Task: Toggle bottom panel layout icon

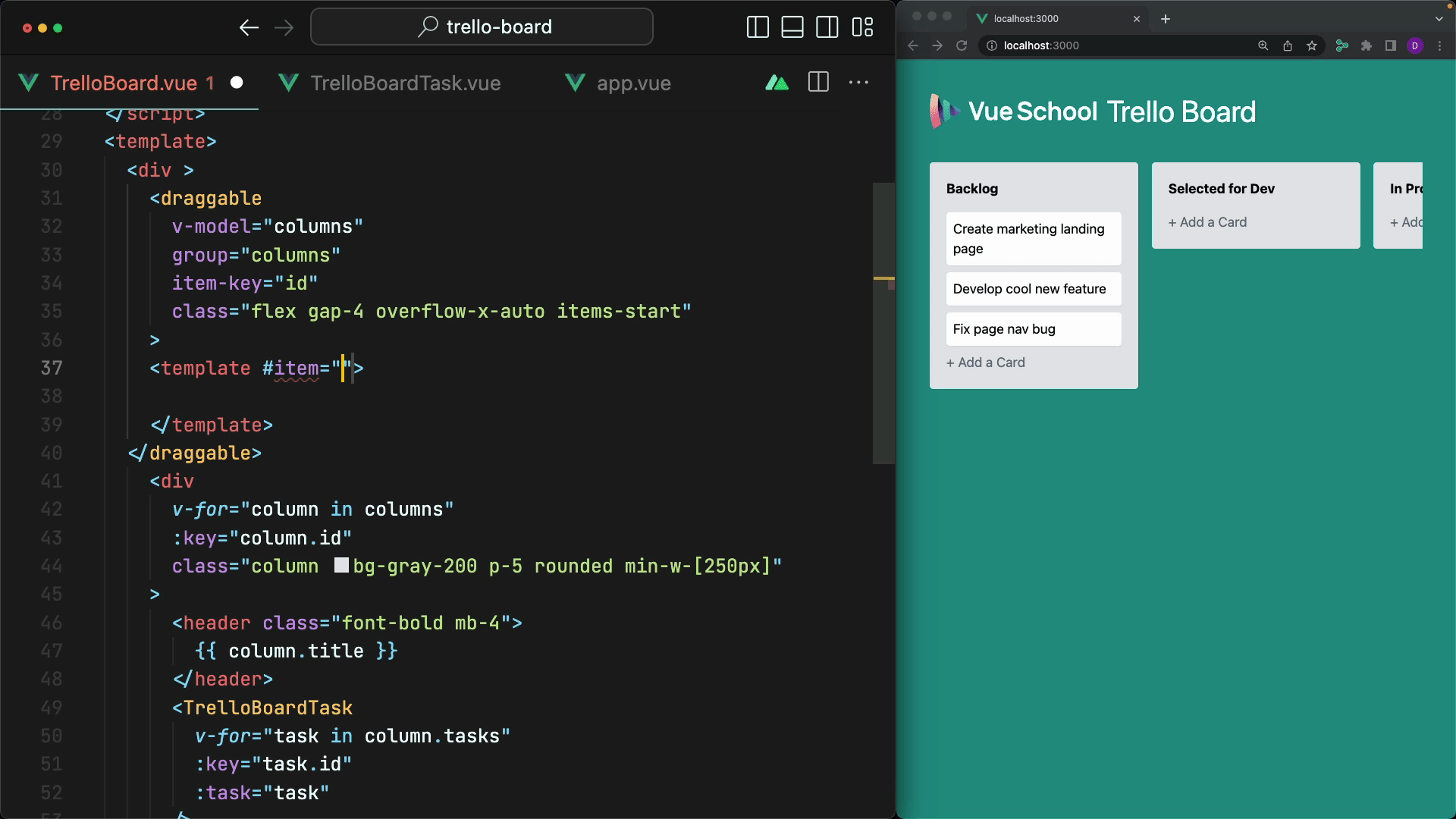Action: (792, 27)
